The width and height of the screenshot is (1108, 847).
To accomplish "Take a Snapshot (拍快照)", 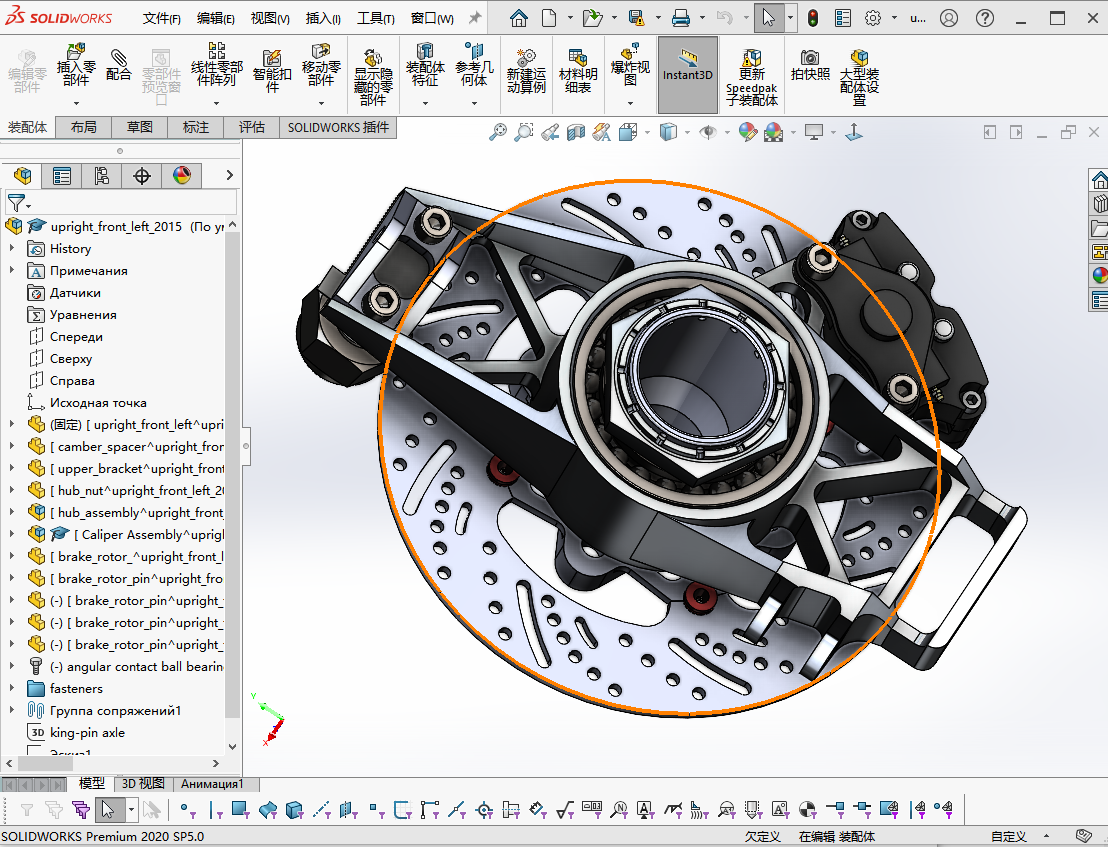I will (810, 65).
